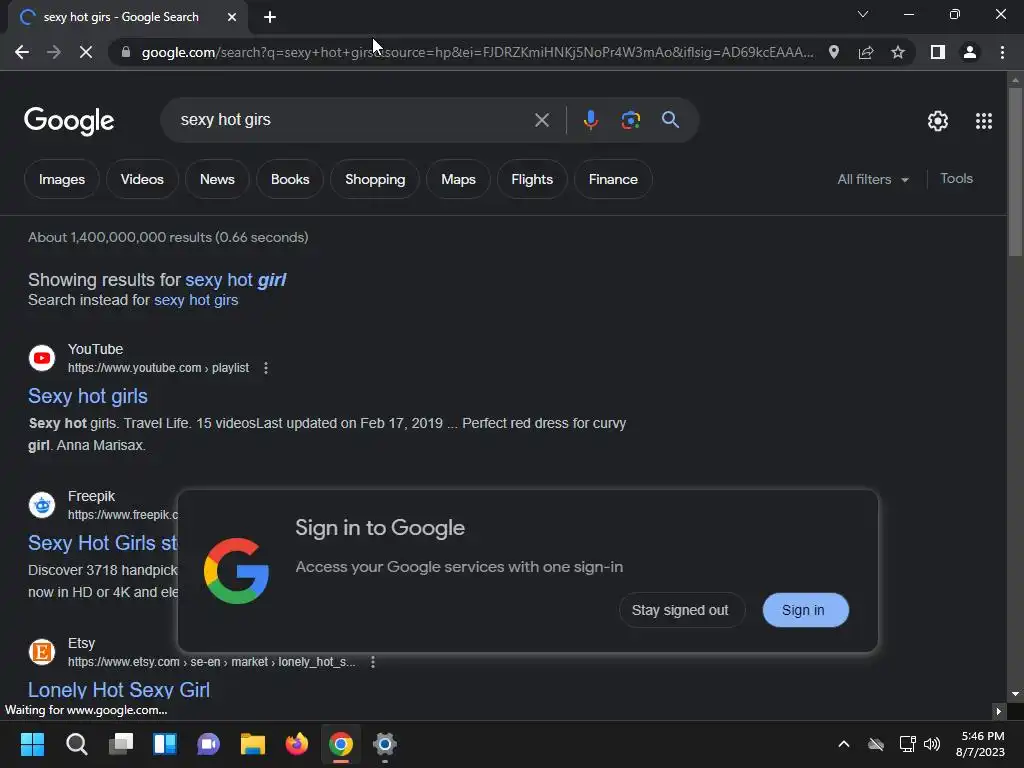Stop loading the page
1024x768 pixels.
[x=86, y=52]
